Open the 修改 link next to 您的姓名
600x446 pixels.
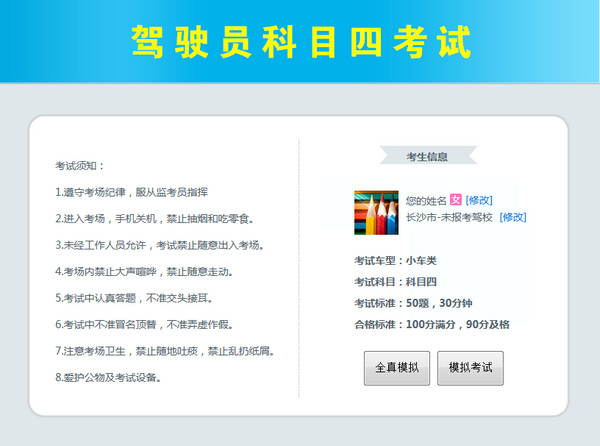pos(479,200)
